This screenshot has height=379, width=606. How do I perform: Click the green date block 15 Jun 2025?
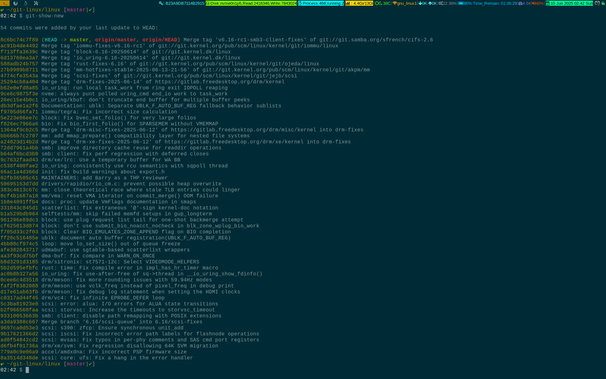569,3
